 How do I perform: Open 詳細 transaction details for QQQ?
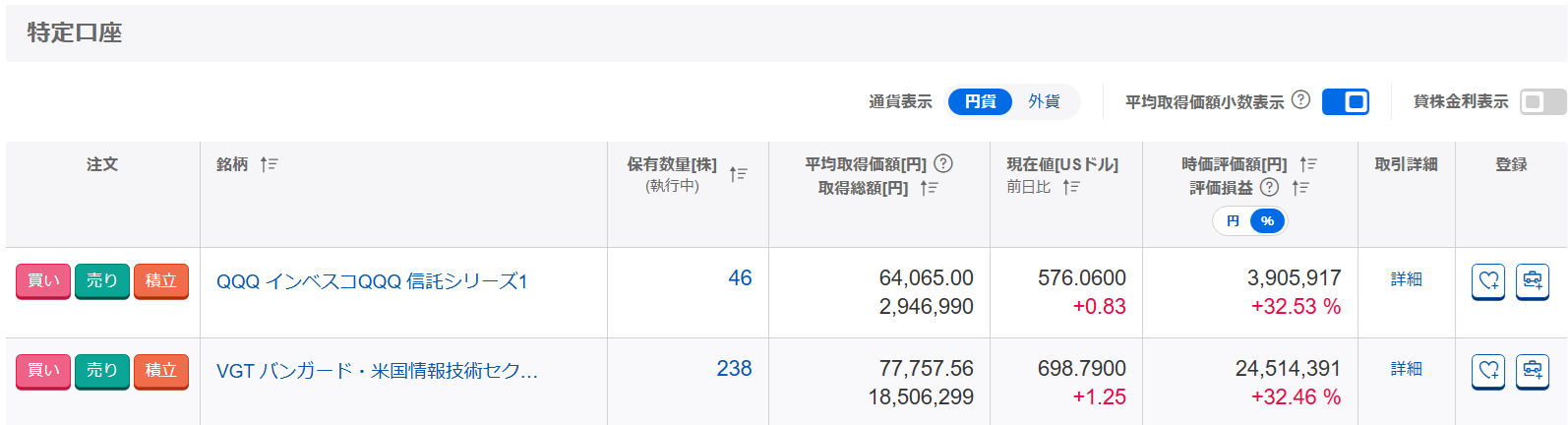(1406, 279)
